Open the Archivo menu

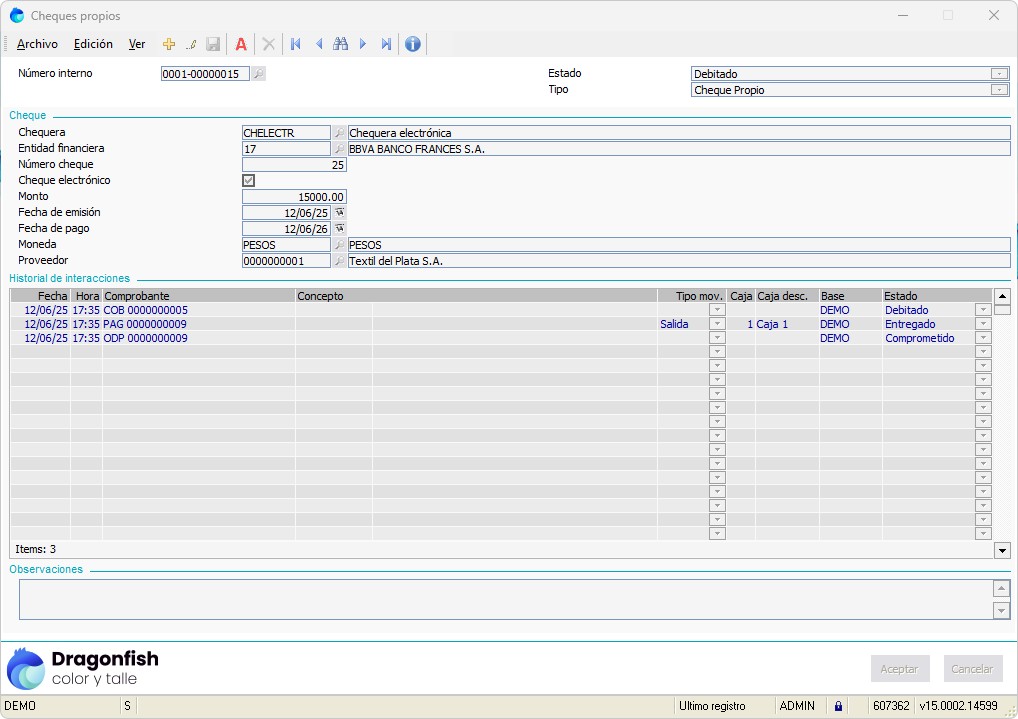pos(38,44)
